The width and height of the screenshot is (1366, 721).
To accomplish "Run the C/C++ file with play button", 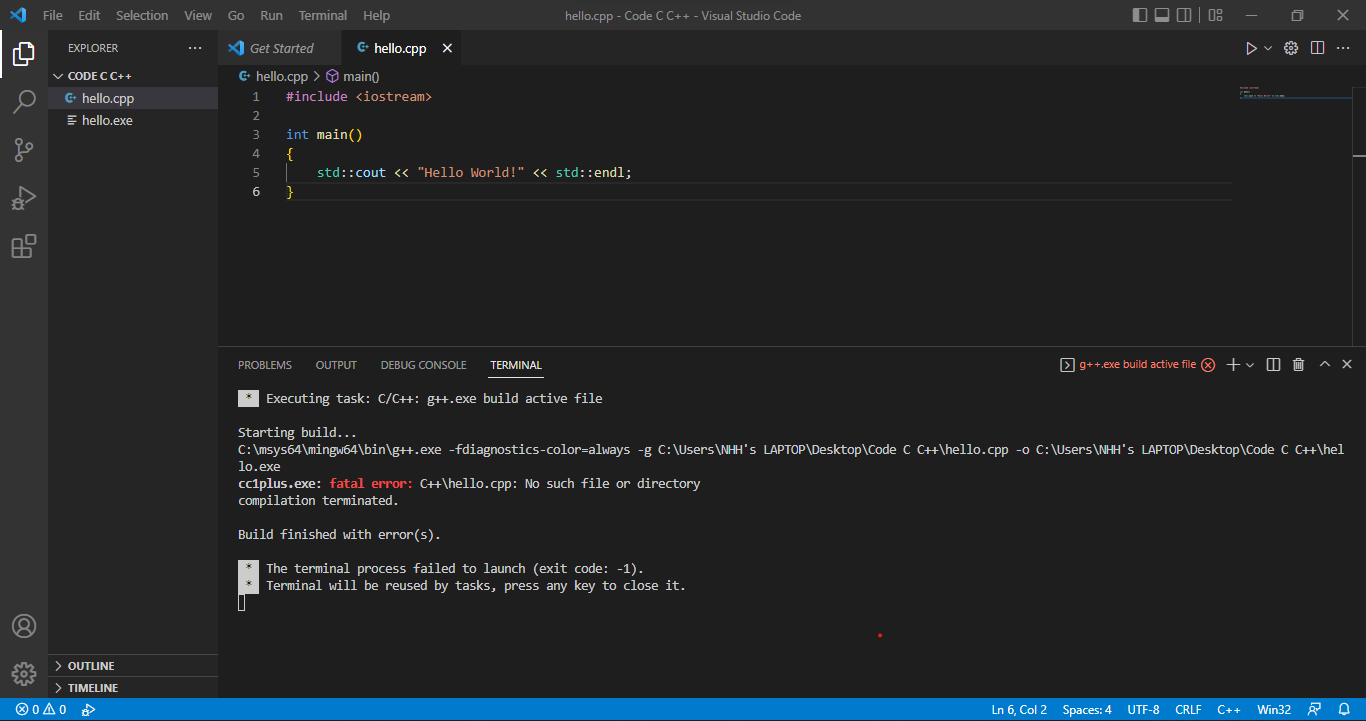I will [x=1251, y=48].
